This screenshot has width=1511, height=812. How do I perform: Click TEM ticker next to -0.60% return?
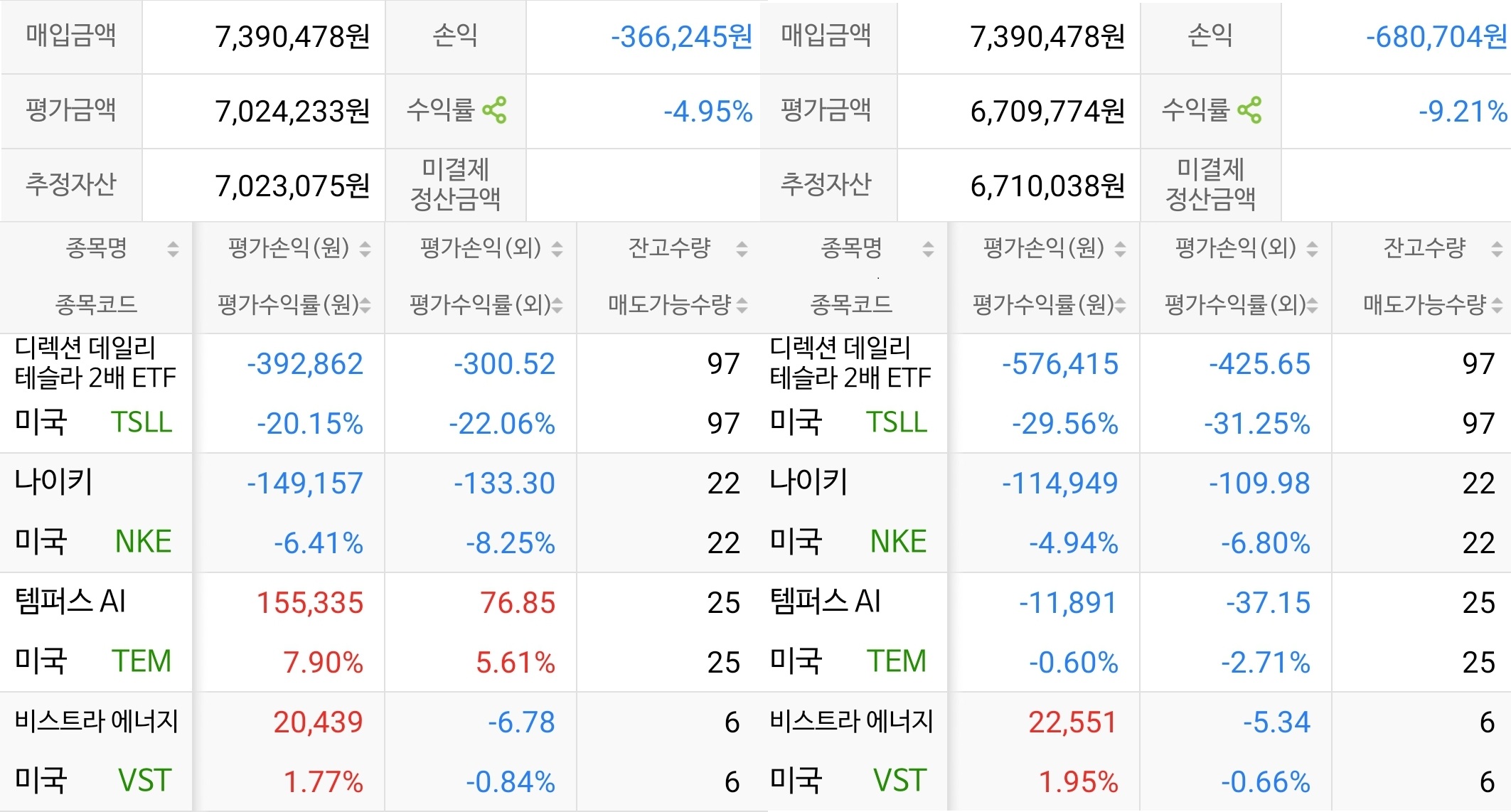[x=896, y=661]
